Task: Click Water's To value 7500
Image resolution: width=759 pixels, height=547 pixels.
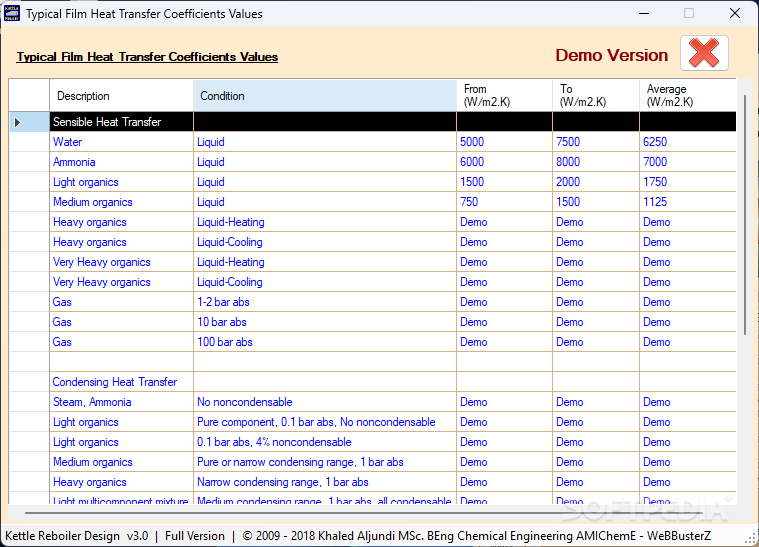Action: pos(596,142)
